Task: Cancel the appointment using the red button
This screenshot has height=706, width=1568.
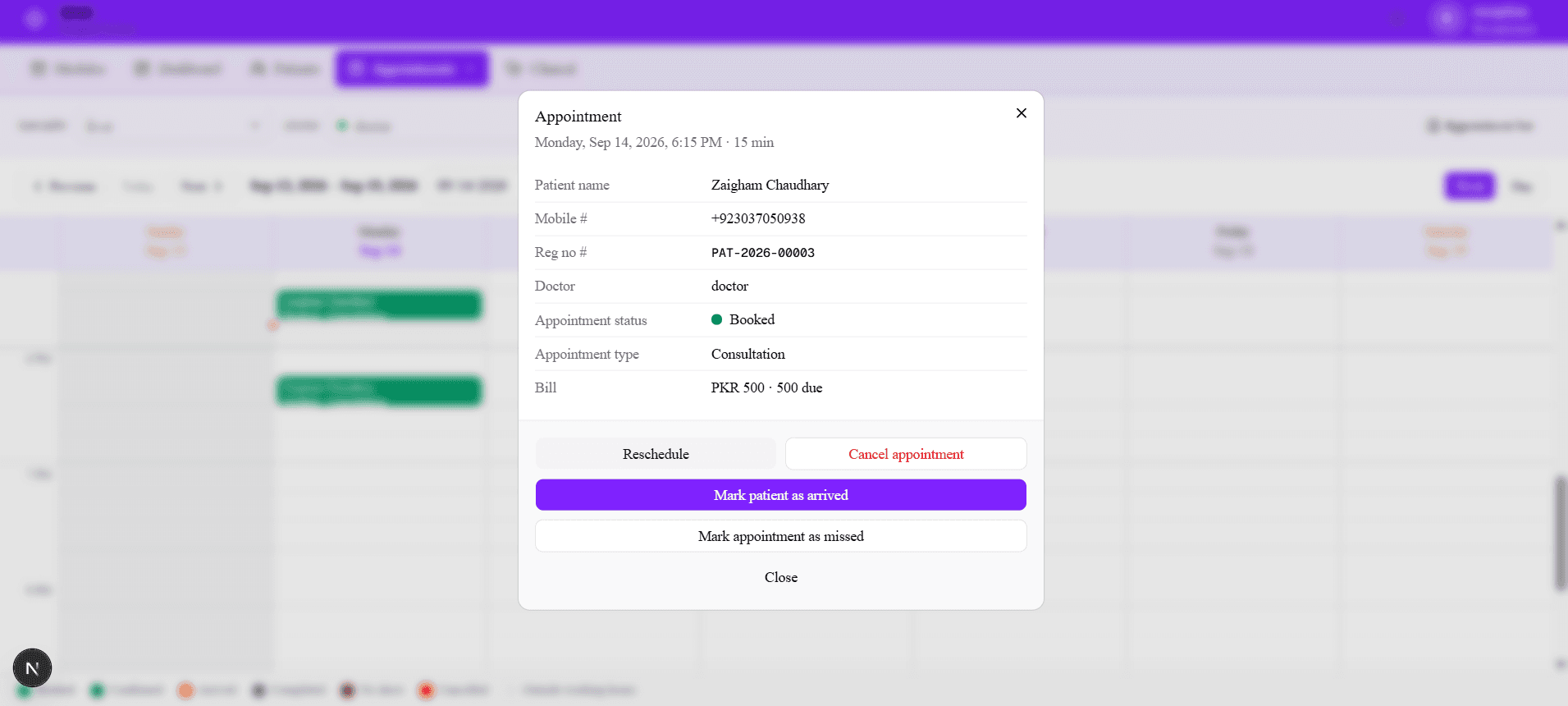Action: click(906, 454)
